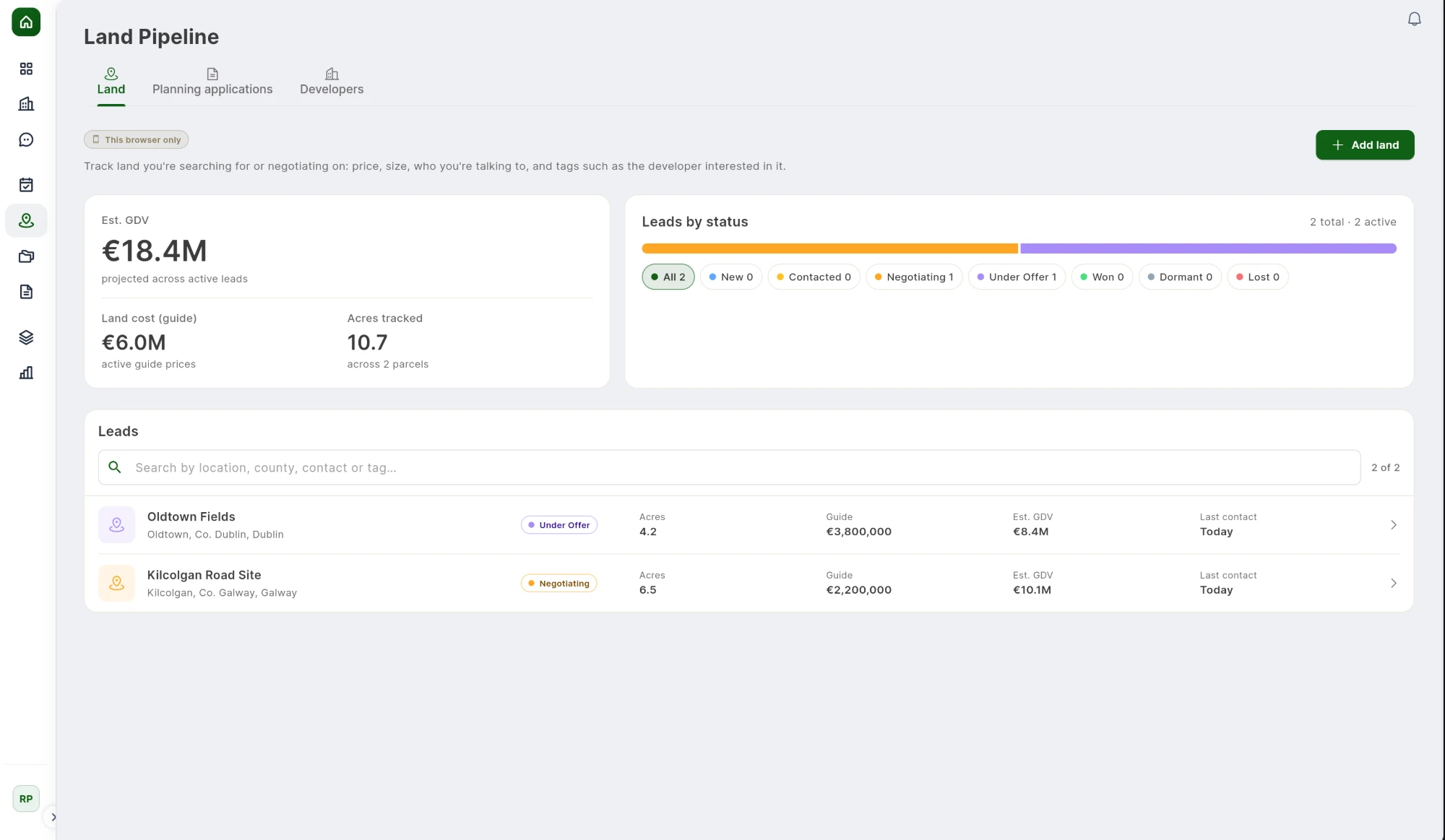1445x840 pixels.
Task: Open the dashboard grid icon in sidebar
Action: [26, 69]
